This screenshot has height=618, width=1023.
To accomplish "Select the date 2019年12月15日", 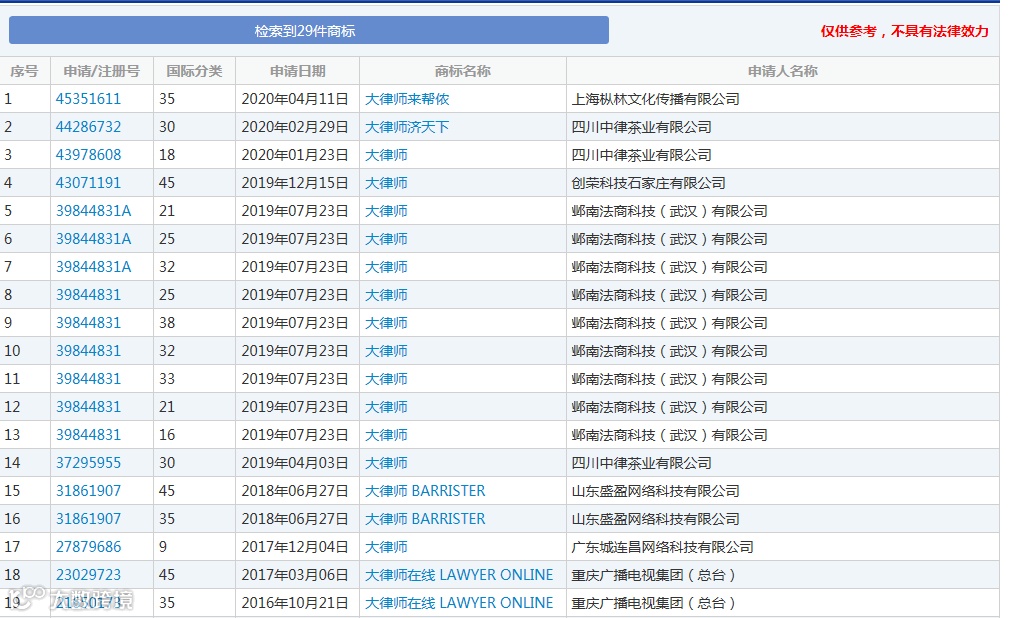I will (x=295, y=183).
